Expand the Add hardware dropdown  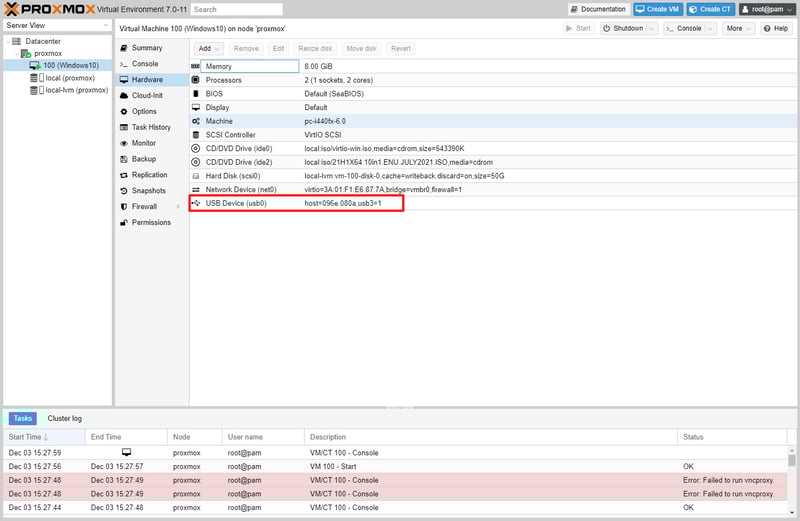[x=208, y=48]
